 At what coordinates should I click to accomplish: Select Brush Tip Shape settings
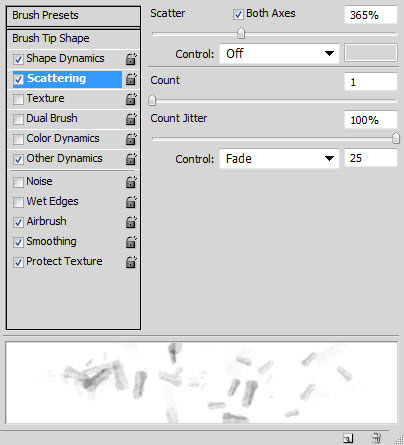click(73, 39)
